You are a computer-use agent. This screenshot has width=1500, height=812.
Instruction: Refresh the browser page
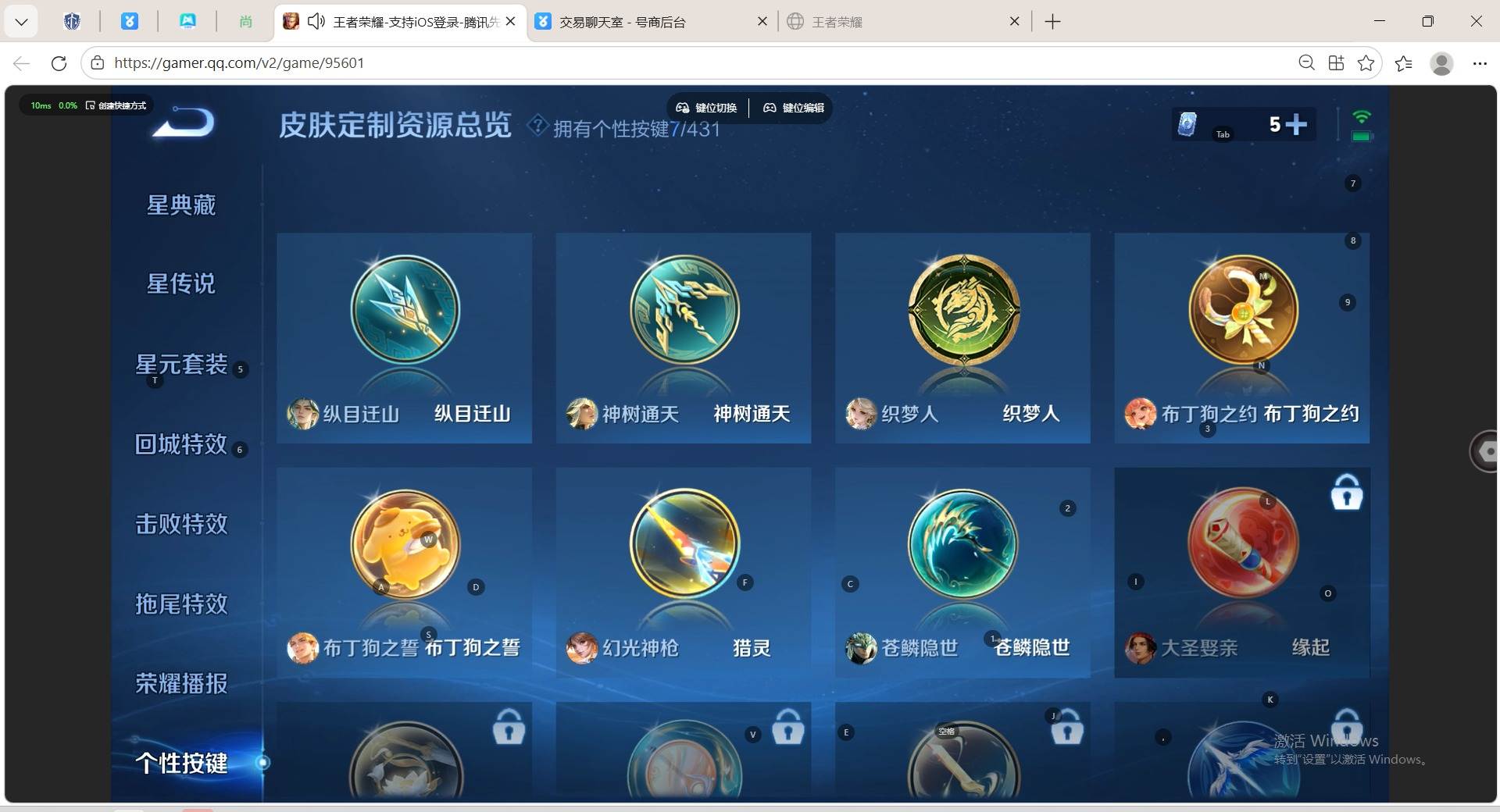pos(59,63)
